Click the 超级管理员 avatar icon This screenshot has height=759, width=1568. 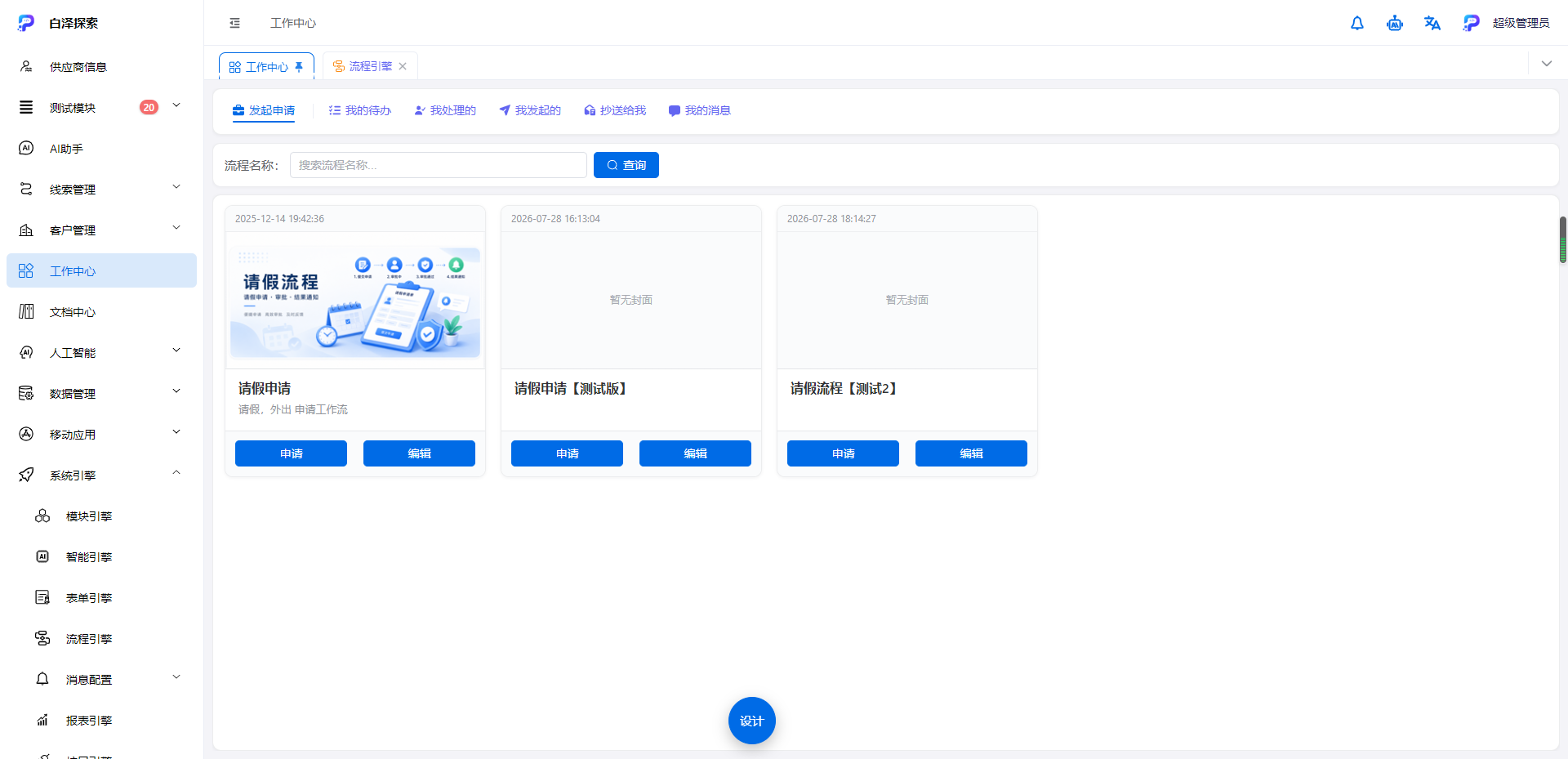1471,23
